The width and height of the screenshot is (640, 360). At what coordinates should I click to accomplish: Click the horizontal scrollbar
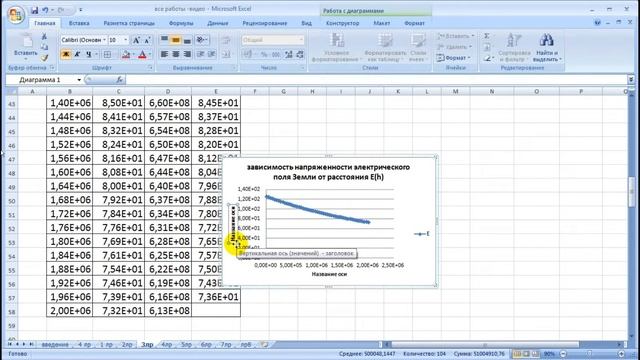(485, 344)
